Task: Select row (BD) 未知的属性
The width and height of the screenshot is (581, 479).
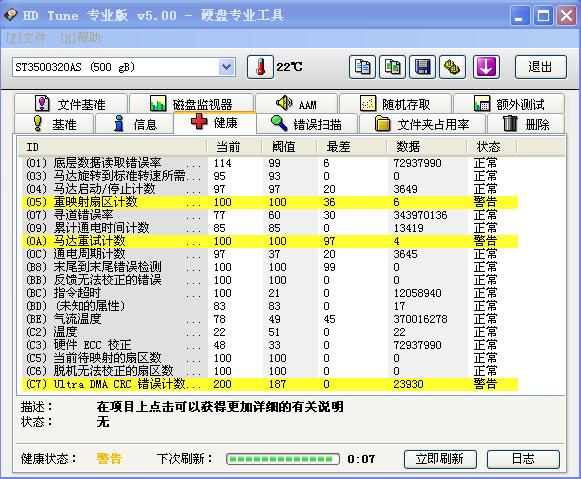Action: tap(270, 306)
